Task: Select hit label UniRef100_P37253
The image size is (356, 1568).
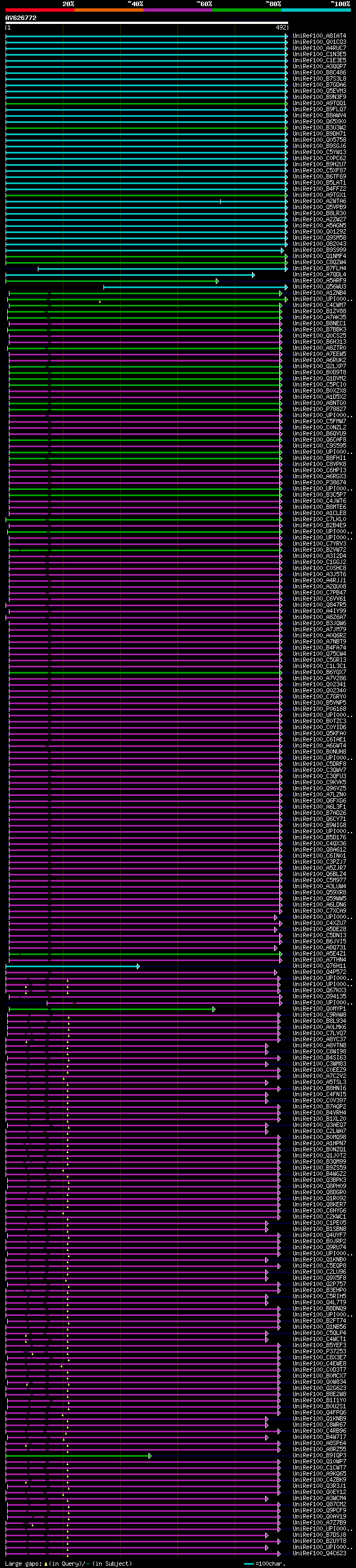Action: 319,1351
